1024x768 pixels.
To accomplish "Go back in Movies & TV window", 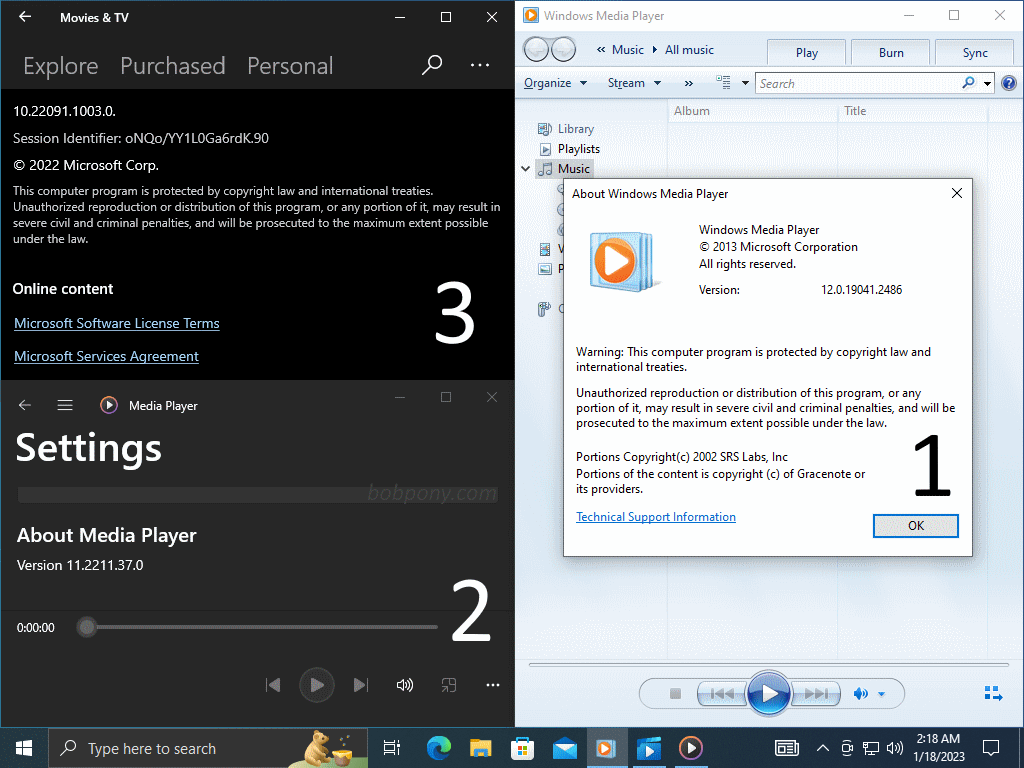I will coord(25,17).
